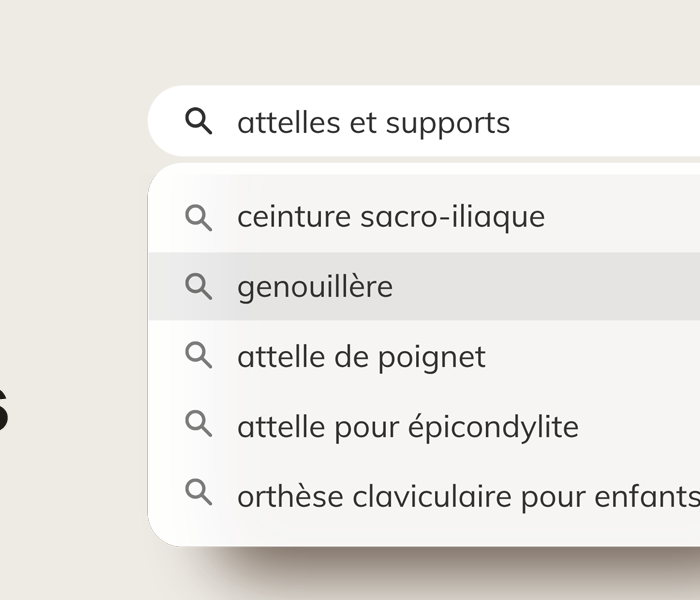
Task: Click magnifier icon beside orthèse claviculaire suggestion
Action: tap(199, 492)
